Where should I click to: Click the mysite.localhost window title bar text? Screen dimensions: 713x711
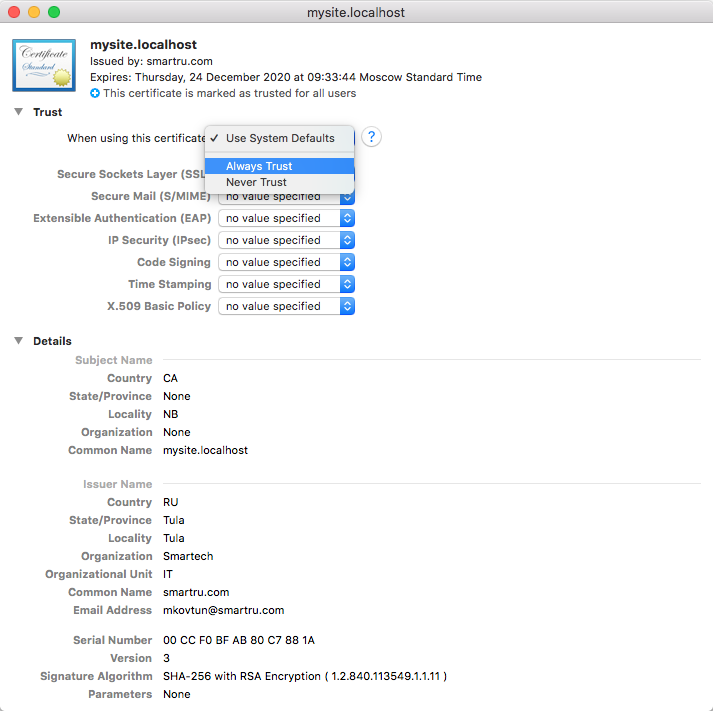tap(356, 12)
